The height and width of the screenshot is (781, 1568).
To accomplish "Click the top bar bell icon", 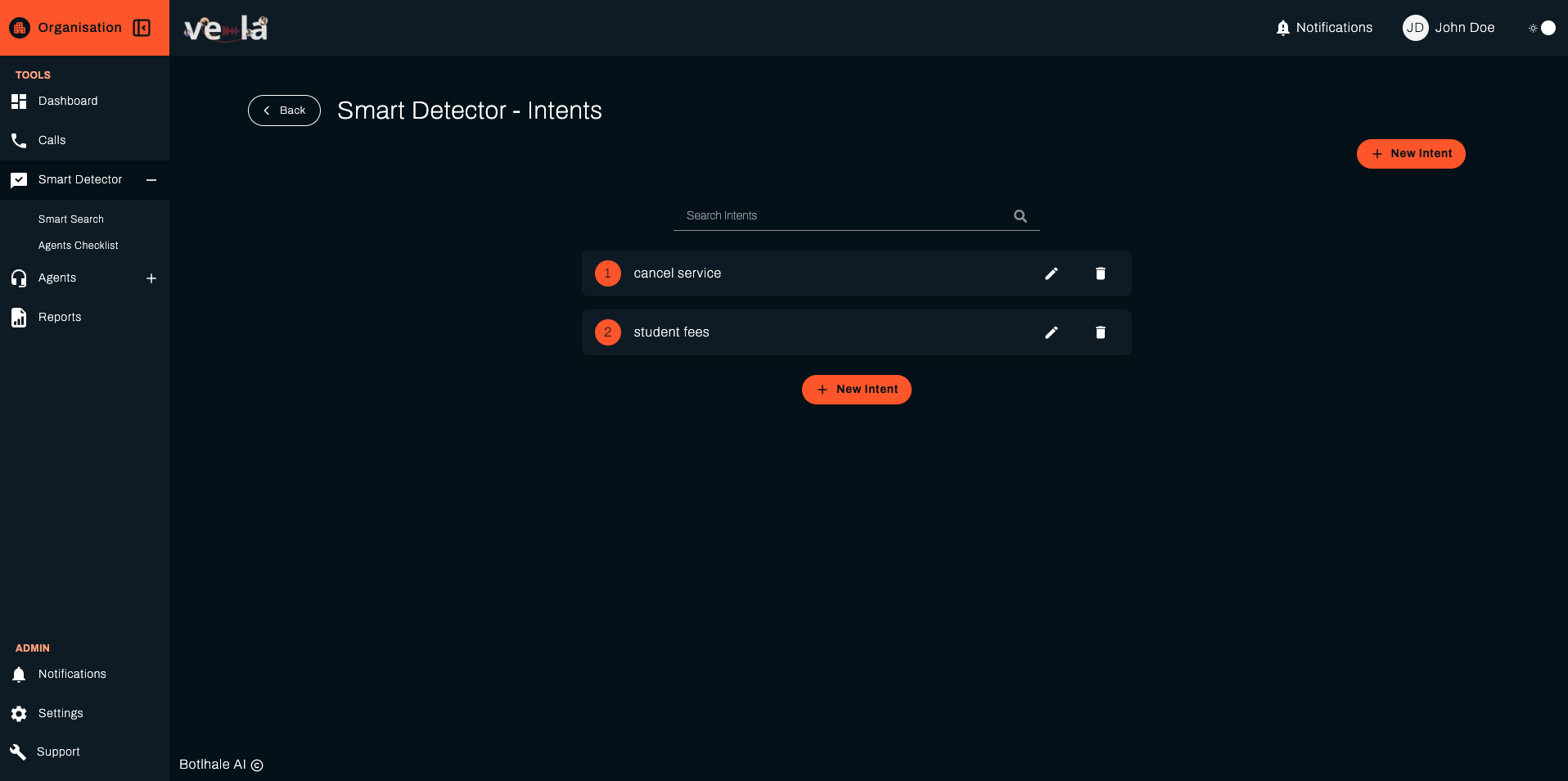I will (1282, 28).
